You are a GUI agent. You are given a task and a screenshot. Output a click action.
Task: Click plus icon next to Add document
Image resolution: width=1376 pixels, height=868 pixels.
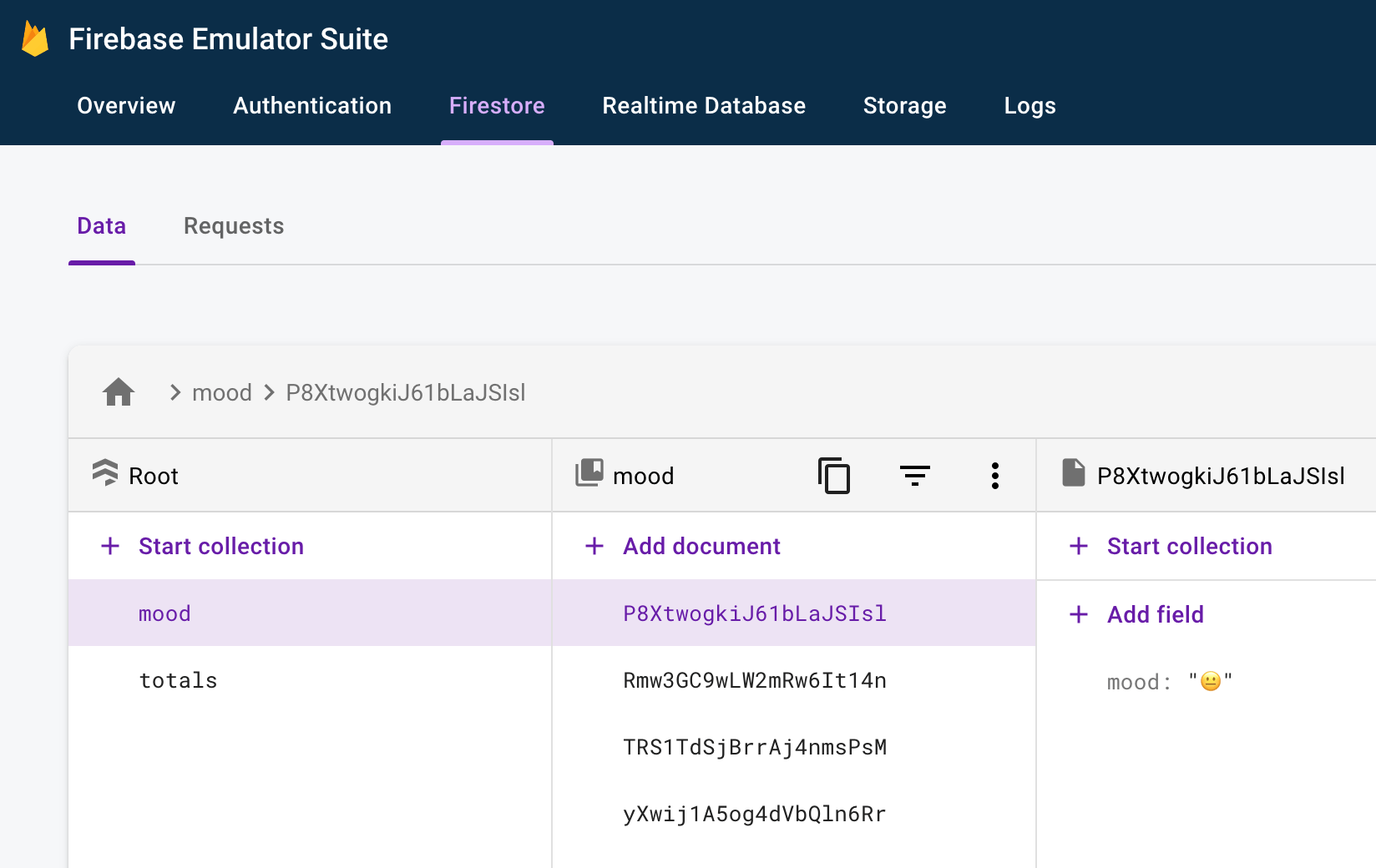(594, 546)
